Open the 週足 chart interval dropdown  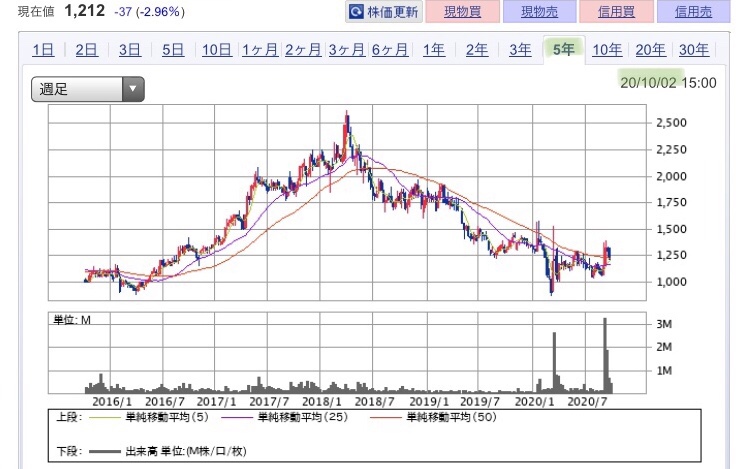(x=88, y=89)
